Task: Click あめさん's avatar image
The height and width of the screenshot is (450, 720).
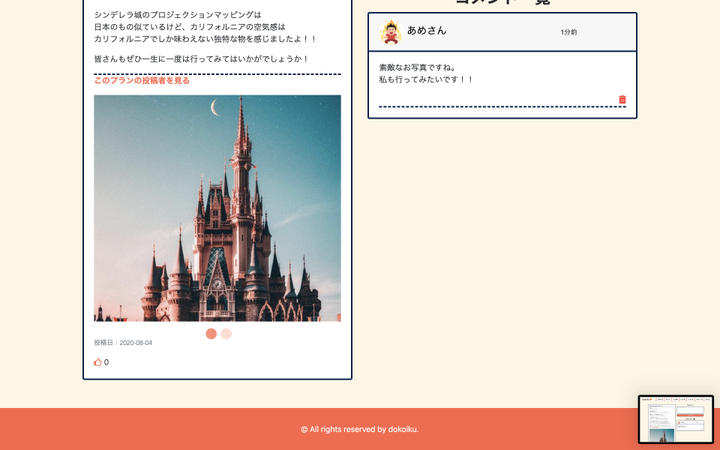Action: 390,32
